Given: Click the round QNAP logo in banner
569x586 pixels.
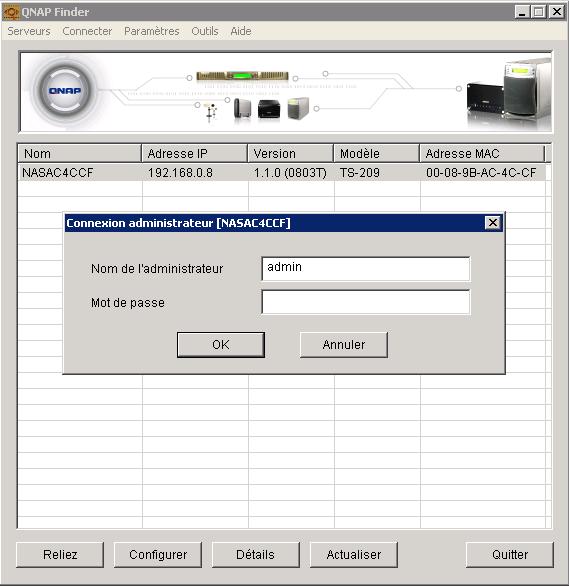Looking at the screenshot, I should click(65, 91).
